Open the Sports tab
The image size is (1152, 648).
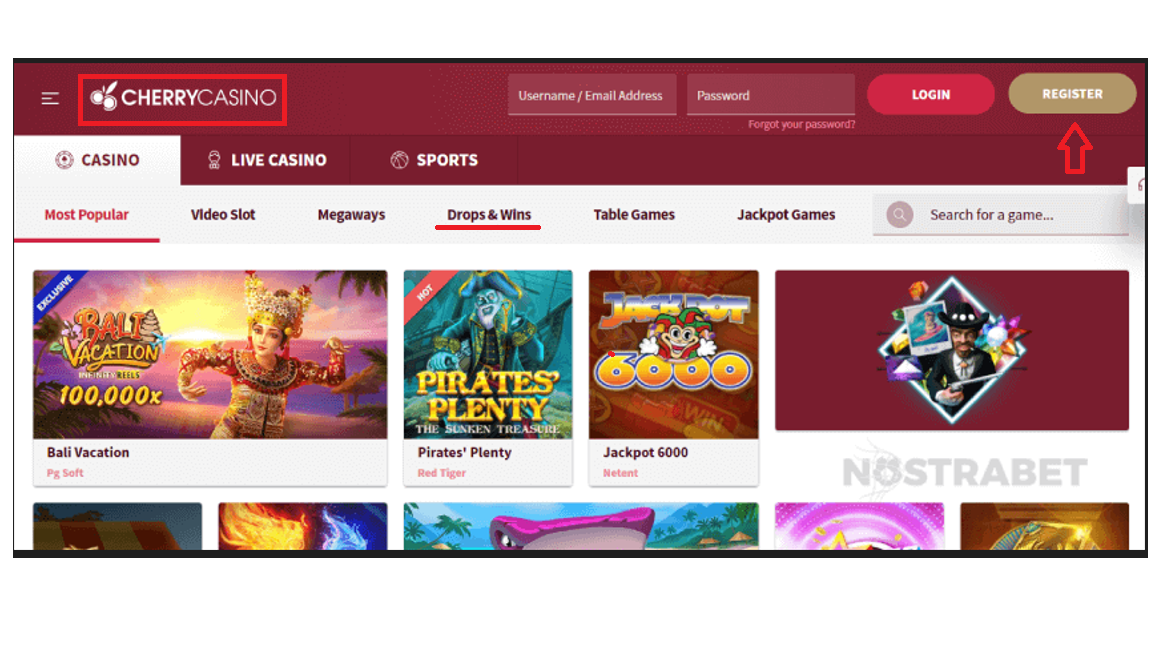tap(434, 160)
